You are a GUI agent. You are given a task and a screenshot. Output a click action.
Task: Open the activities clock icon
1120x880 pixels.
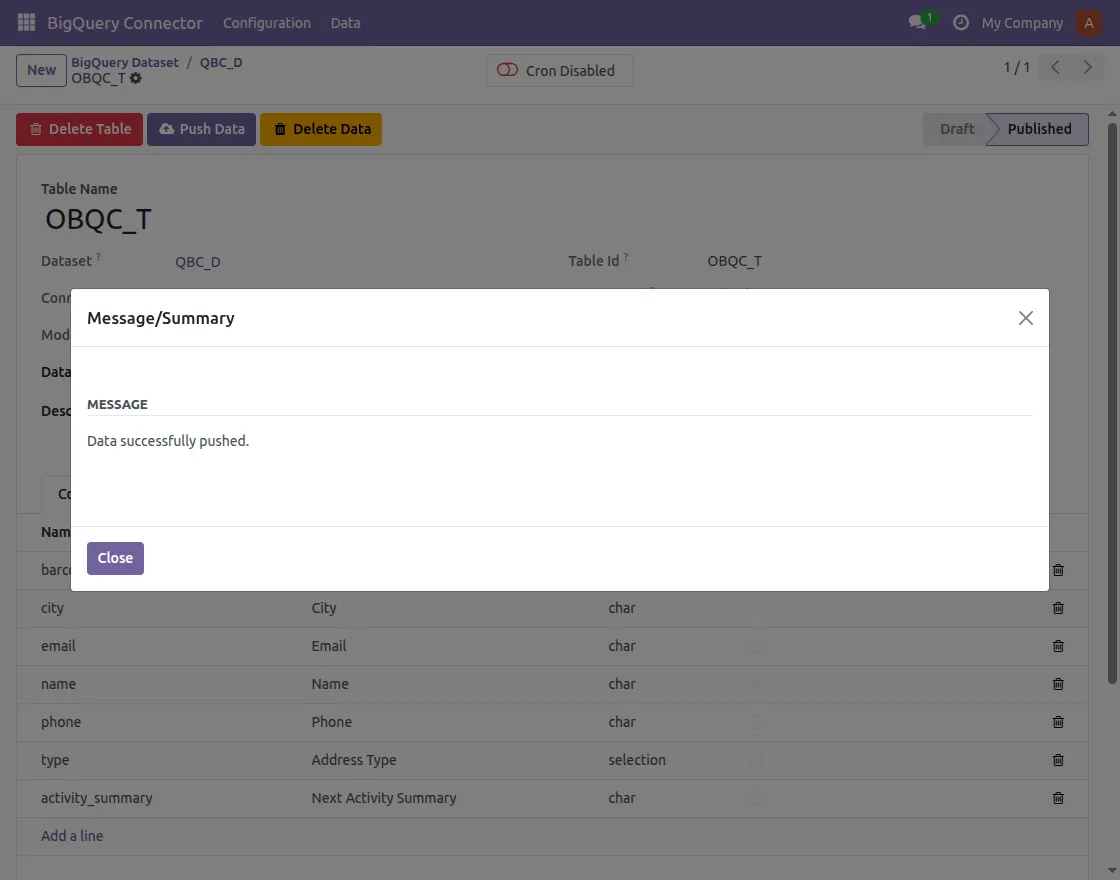pyautogui.click(x=961, y=22)
